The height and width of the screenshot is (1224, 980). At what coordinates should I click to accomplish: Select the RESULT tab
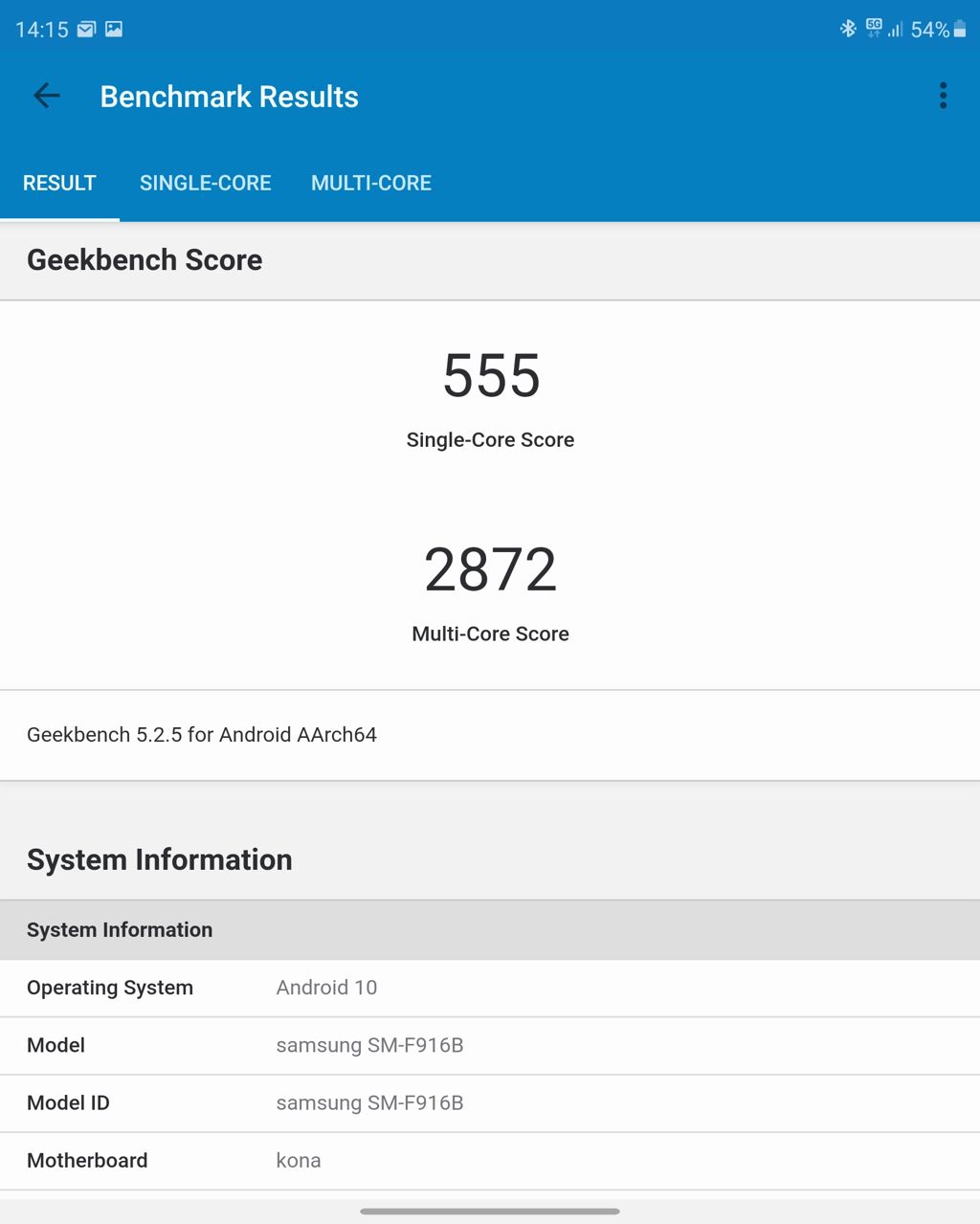point(59,183)
